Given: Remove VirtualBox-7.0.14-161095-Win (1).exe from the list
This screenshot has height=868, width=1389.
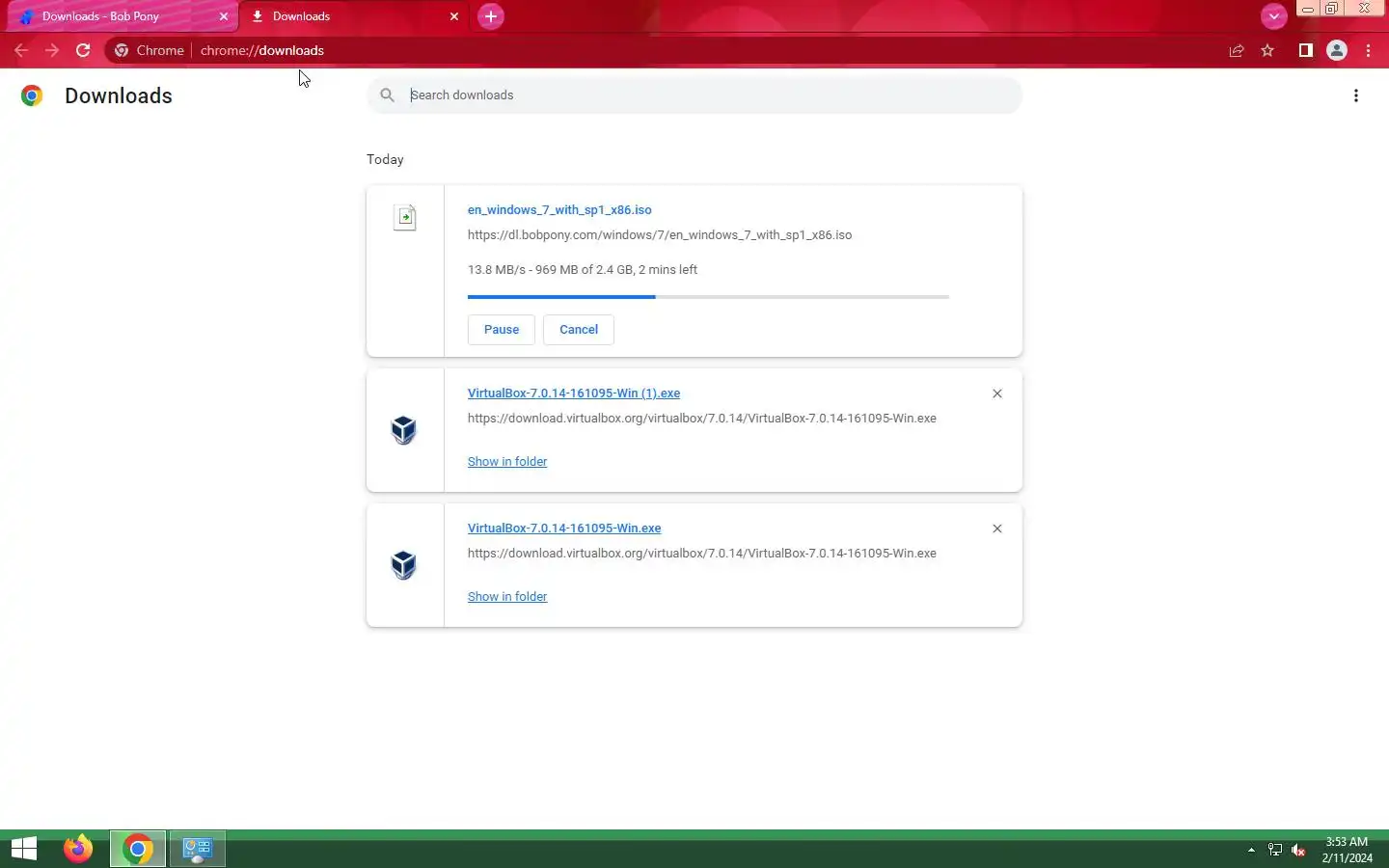Looking at the screenshot, I should pos(997,393).
